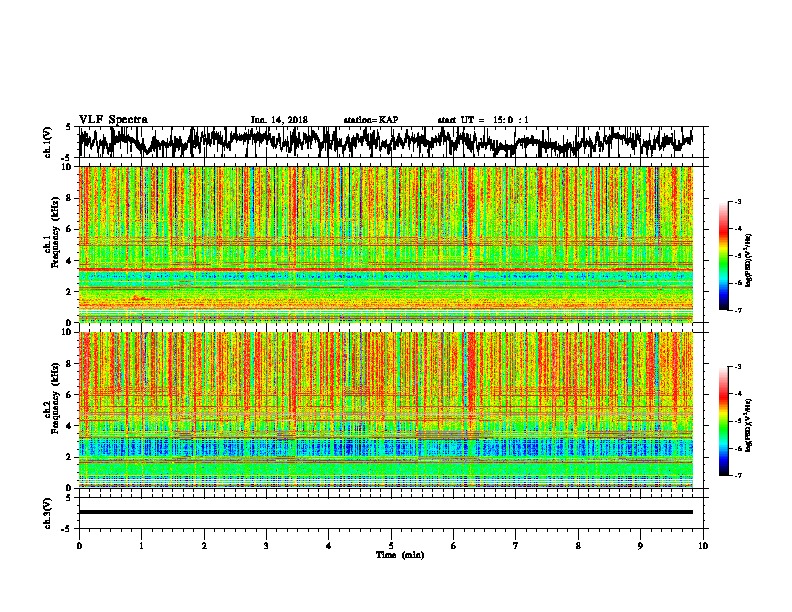Click the ch.1 voltage waveform trace
The width and height of the screenshot is (792, 612).
(x=385, y=142)
